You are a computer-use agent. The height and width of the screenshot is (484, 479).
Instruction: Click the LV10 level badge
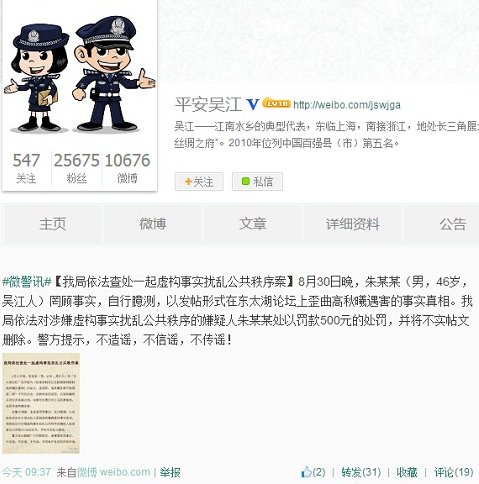click(x=276, y=104)
